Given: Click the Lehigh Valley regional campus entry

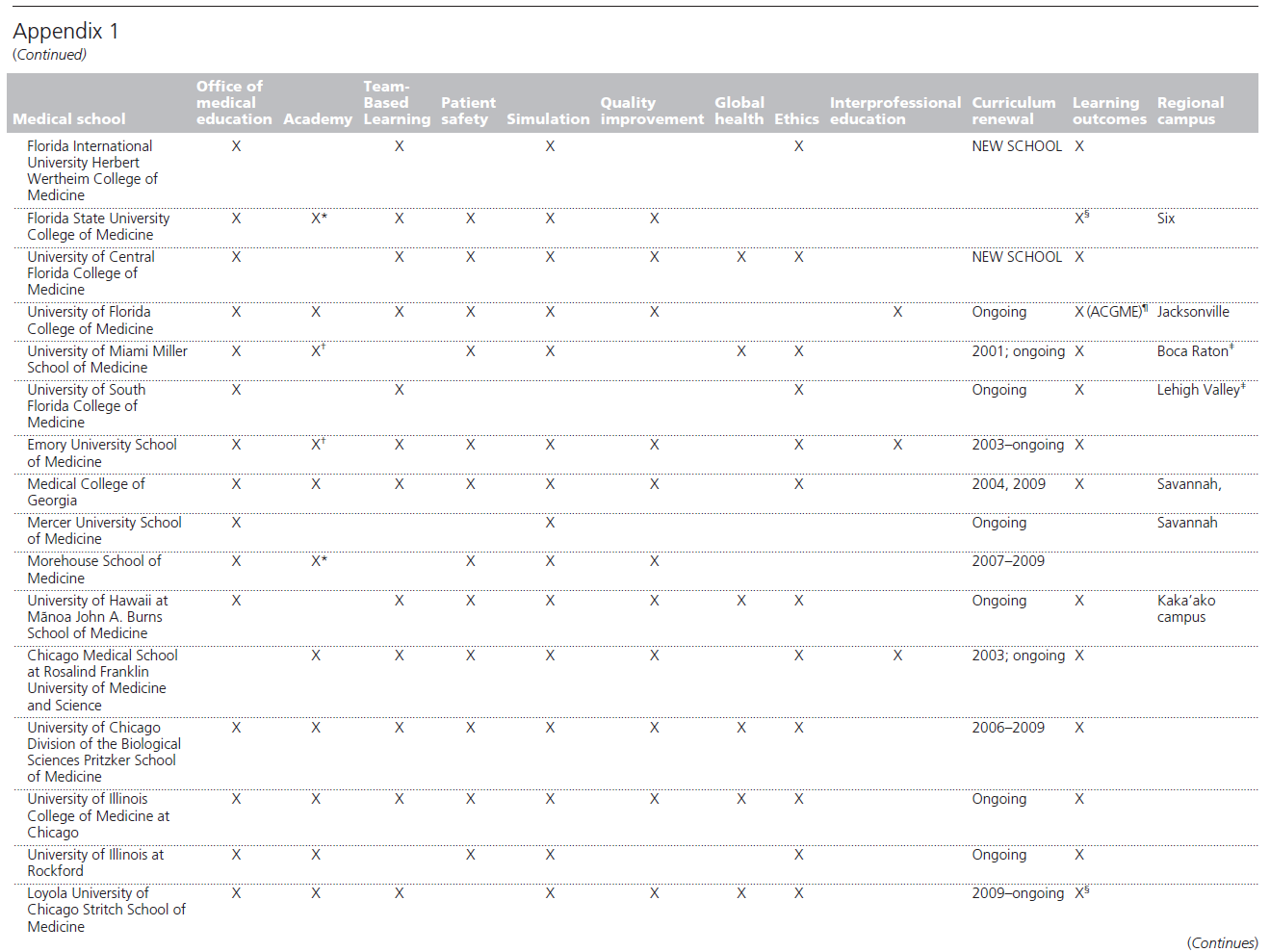Looking at the screenshot, I should click(x=1201, y=390).
